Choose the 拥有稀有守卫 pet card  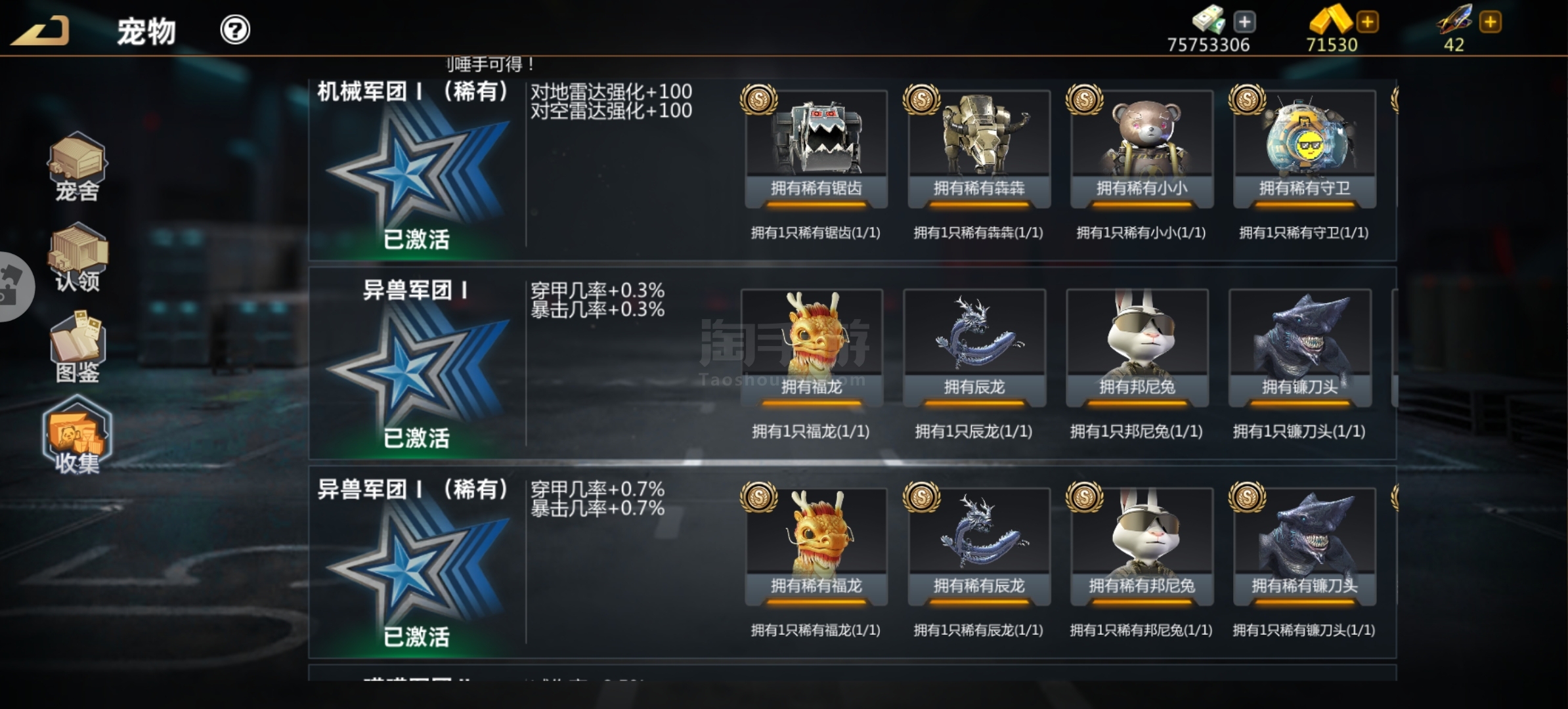click(x=1305, y=150)
